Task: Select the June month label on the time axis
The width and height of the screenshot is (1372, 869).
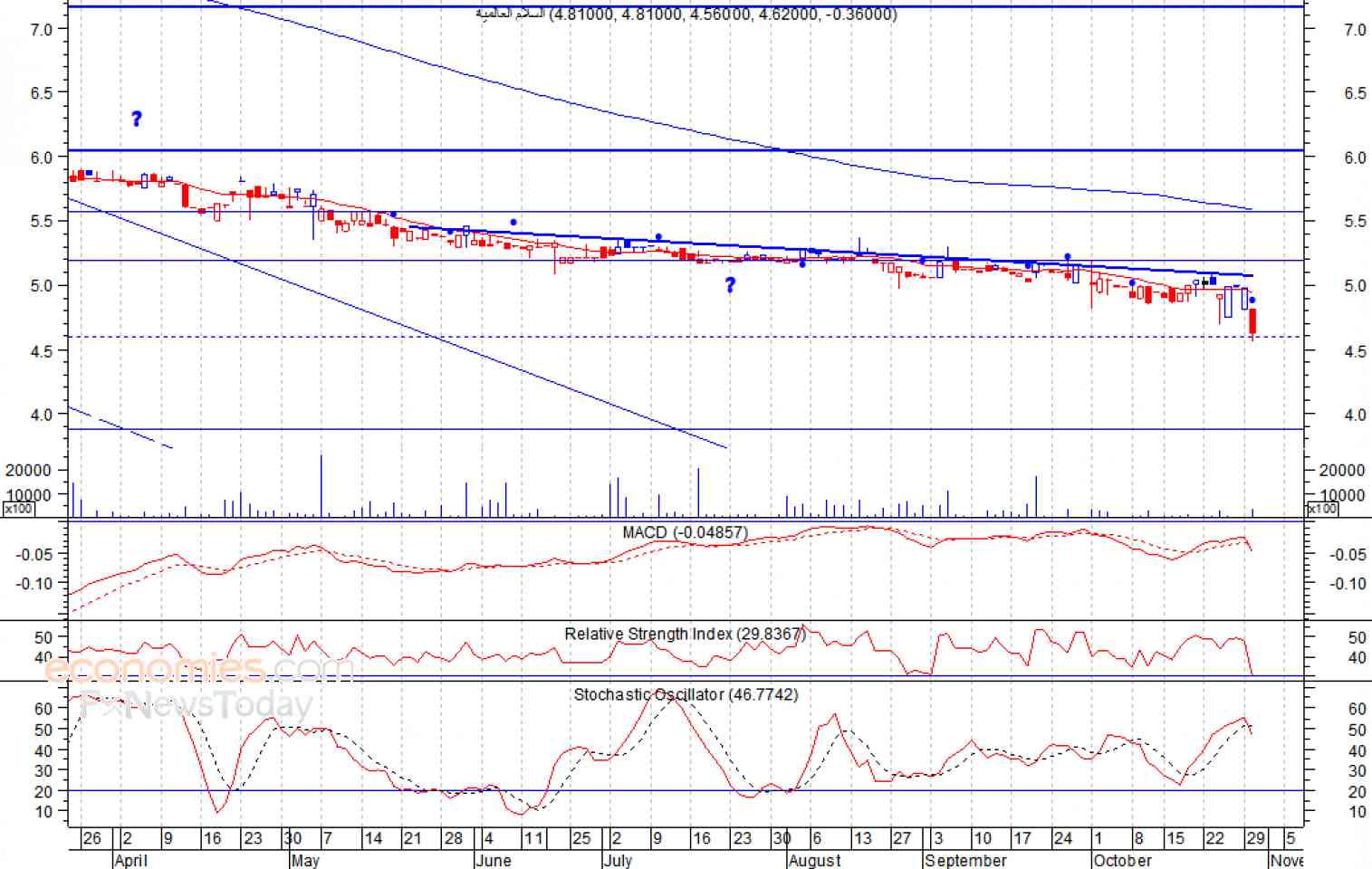Action: coord(494,860)
